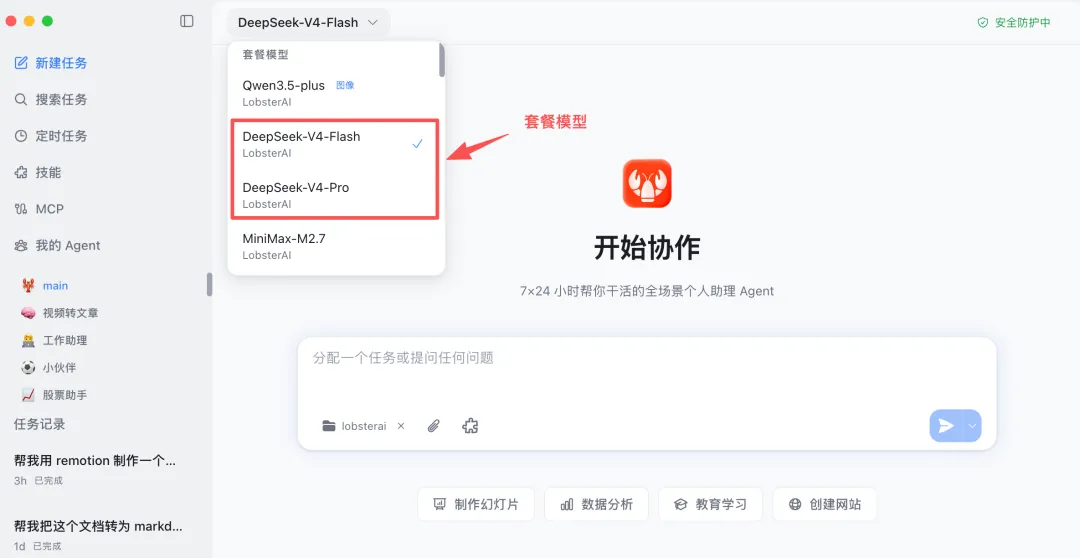Click the scheduled tasks clock icon
The image size is (1080, 558).
coord(21,136)
